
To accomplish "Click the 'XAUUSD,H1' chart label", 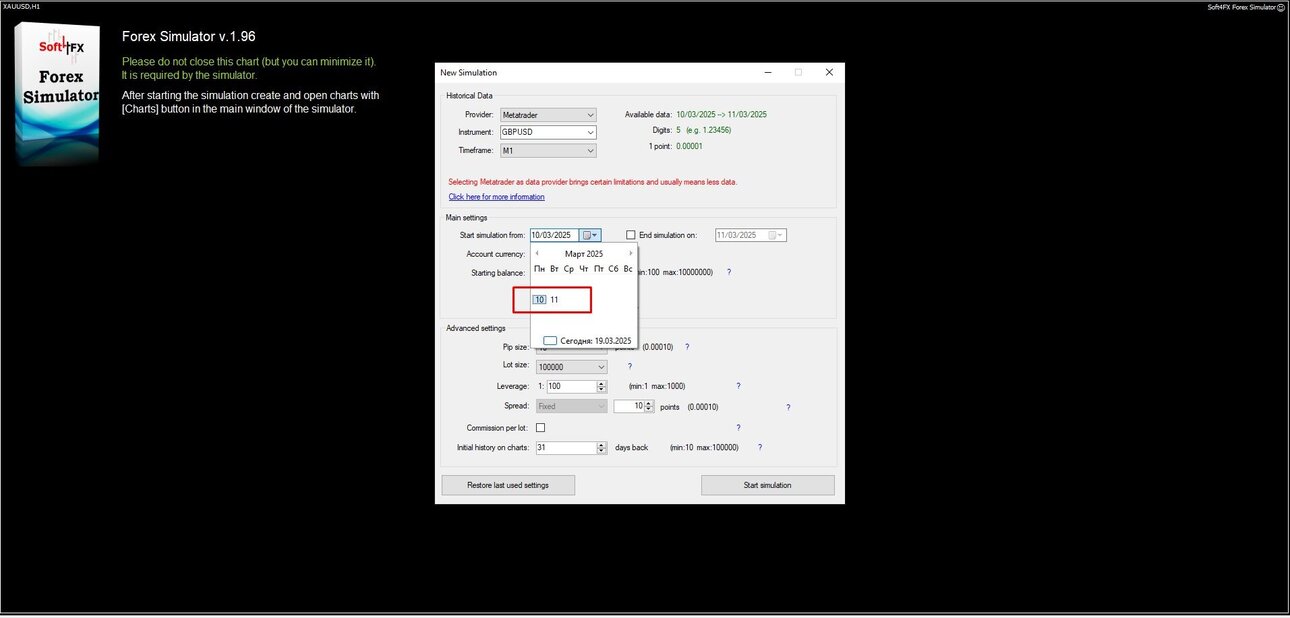I will click(x=20, y=6).
